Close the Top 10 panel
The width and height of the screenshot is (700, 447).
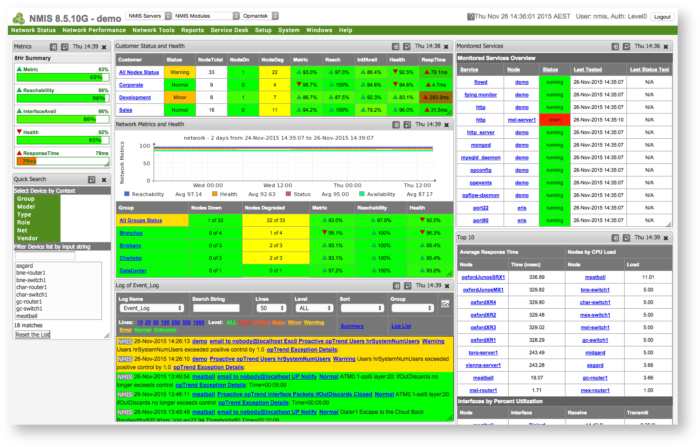pyautogui.click(x=666, y=238)
